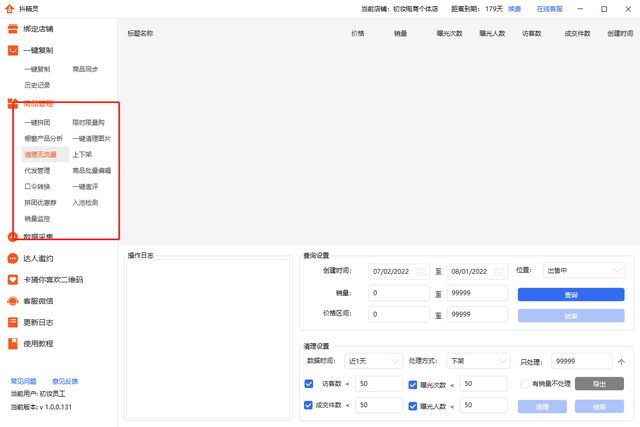The image size is (640, 427).
Task: Open the 处理方式 dropdown showing 下架
Action: (478, 361)
